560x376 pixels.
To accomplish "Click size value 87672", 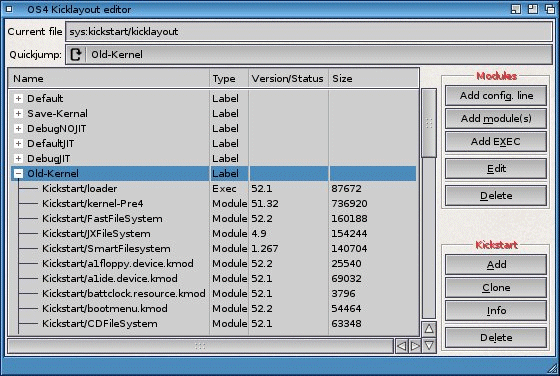I will [346, 189].
